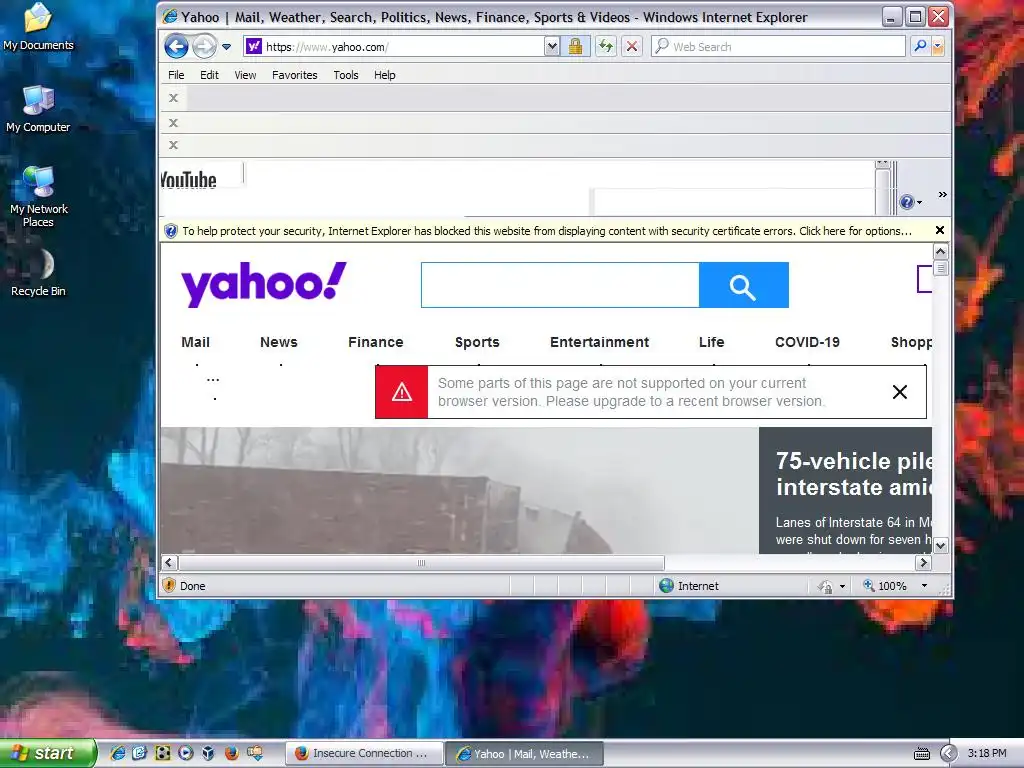
Task: Open the View menu
Action: coord(245,75)
